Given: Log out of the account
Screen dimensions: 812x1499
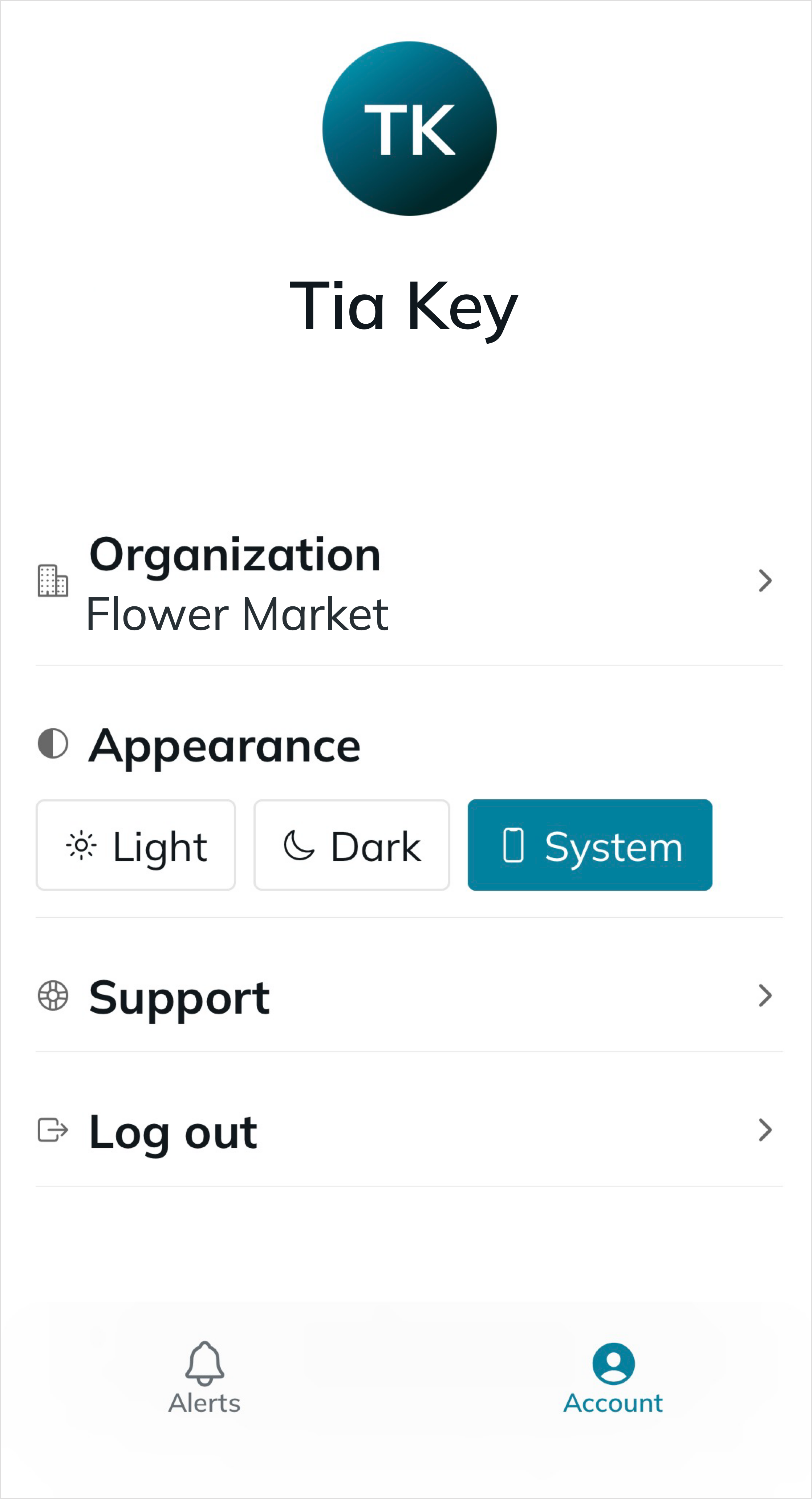Looking at the screenshot, I should [173, 1132].
